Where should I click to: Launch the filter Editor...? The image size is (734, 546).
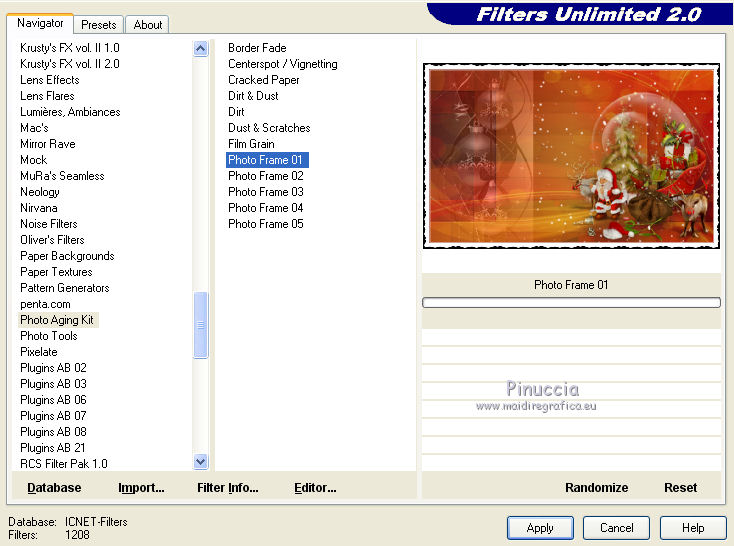click(x=315, y=487)
